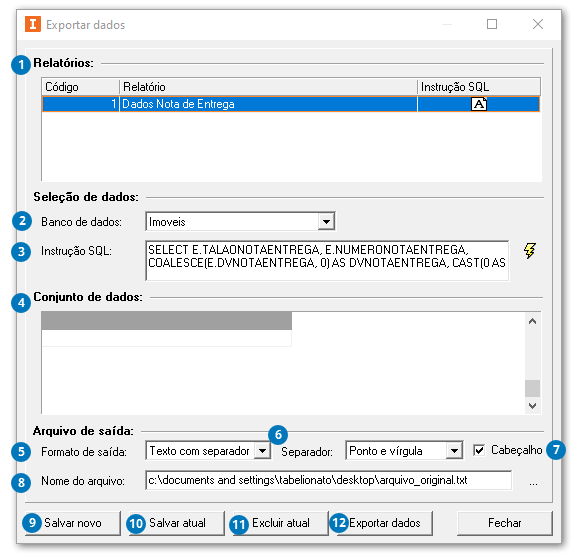Select the Dados Nota de Entrega report row
This screenshot has width=581, height=557.
coord(291,104)
